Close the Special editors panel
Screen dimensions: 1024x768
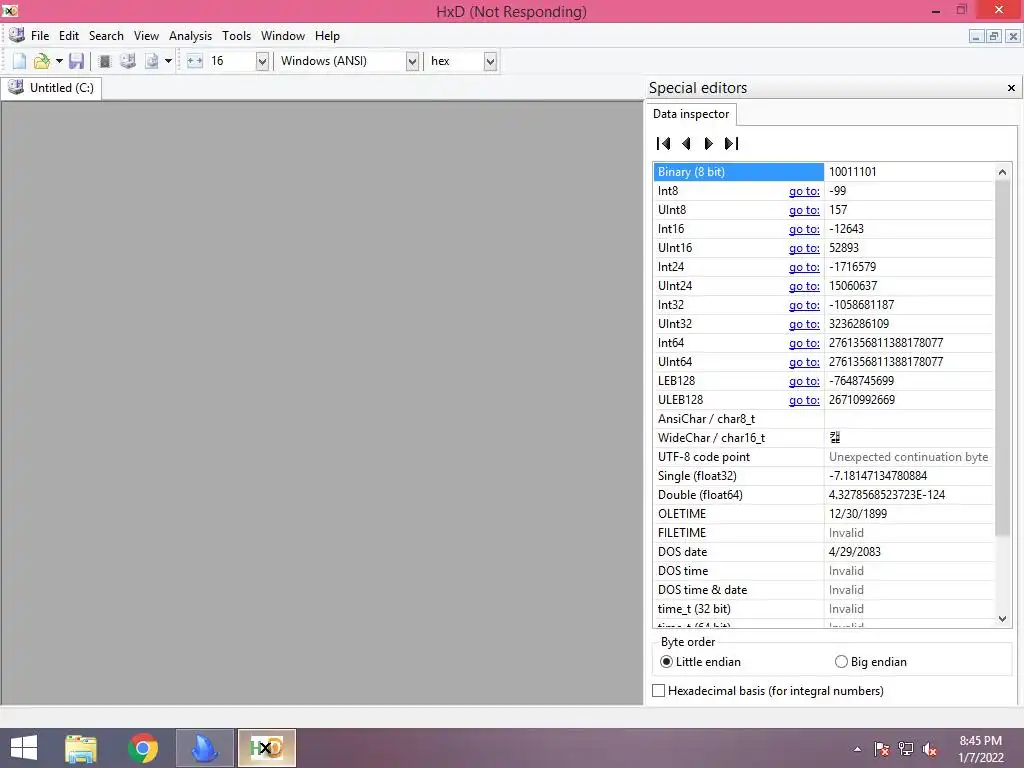(1011, 88)
